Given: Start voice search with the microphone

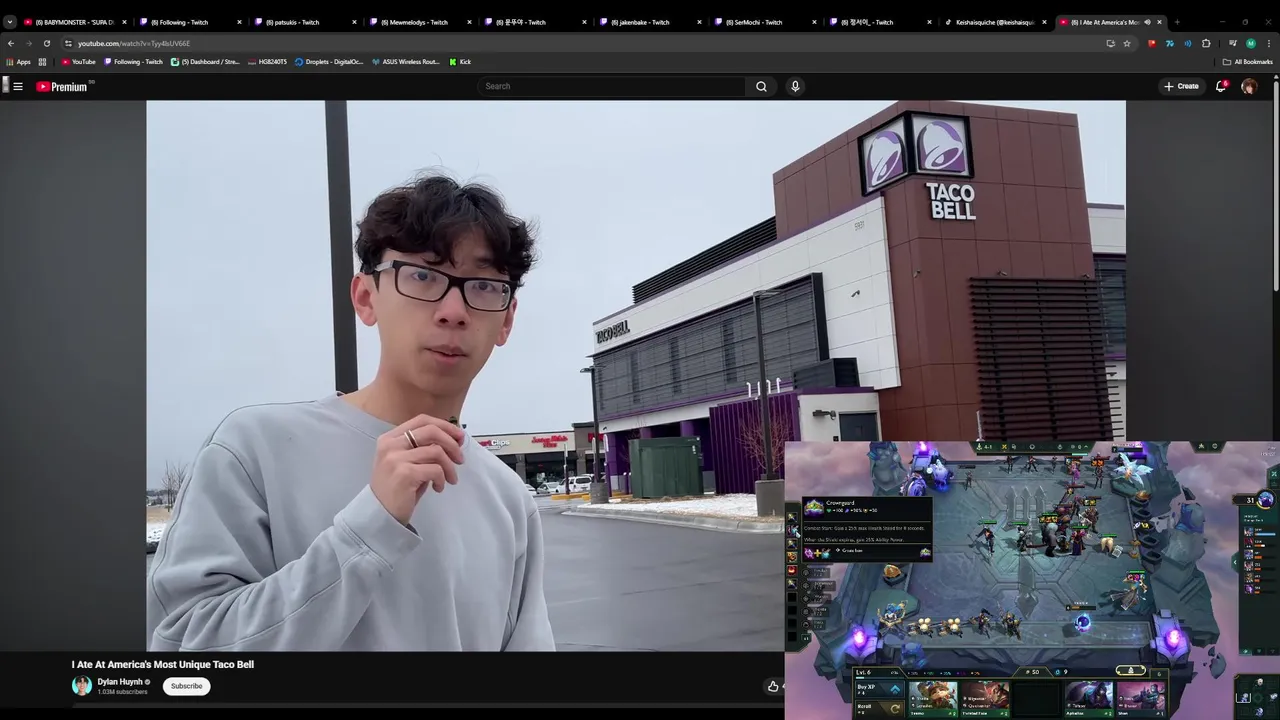Looking at the screenshot, I should (795, 86).
